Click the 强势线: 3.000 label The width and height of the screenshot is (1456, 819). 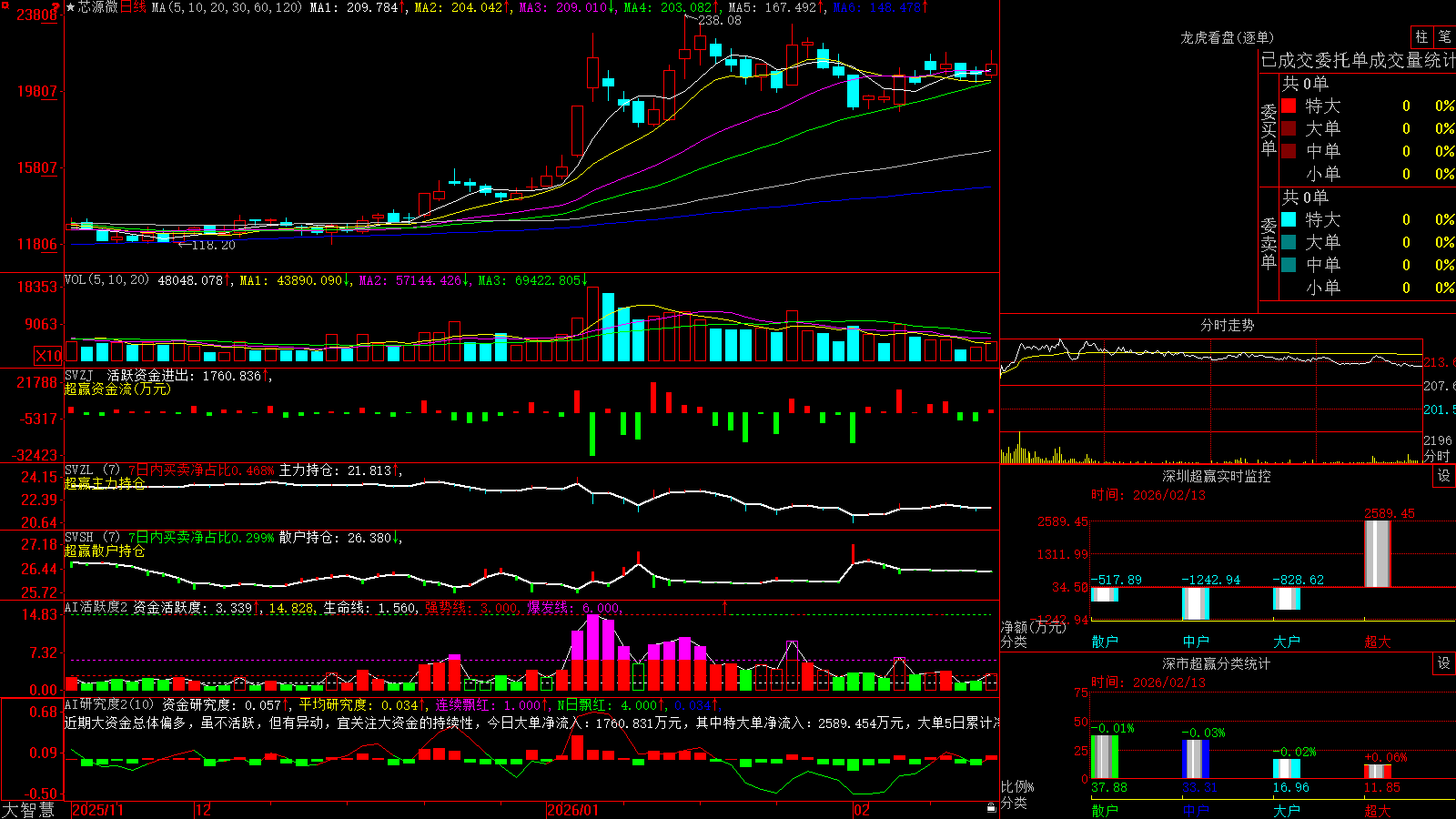[472, 608]
